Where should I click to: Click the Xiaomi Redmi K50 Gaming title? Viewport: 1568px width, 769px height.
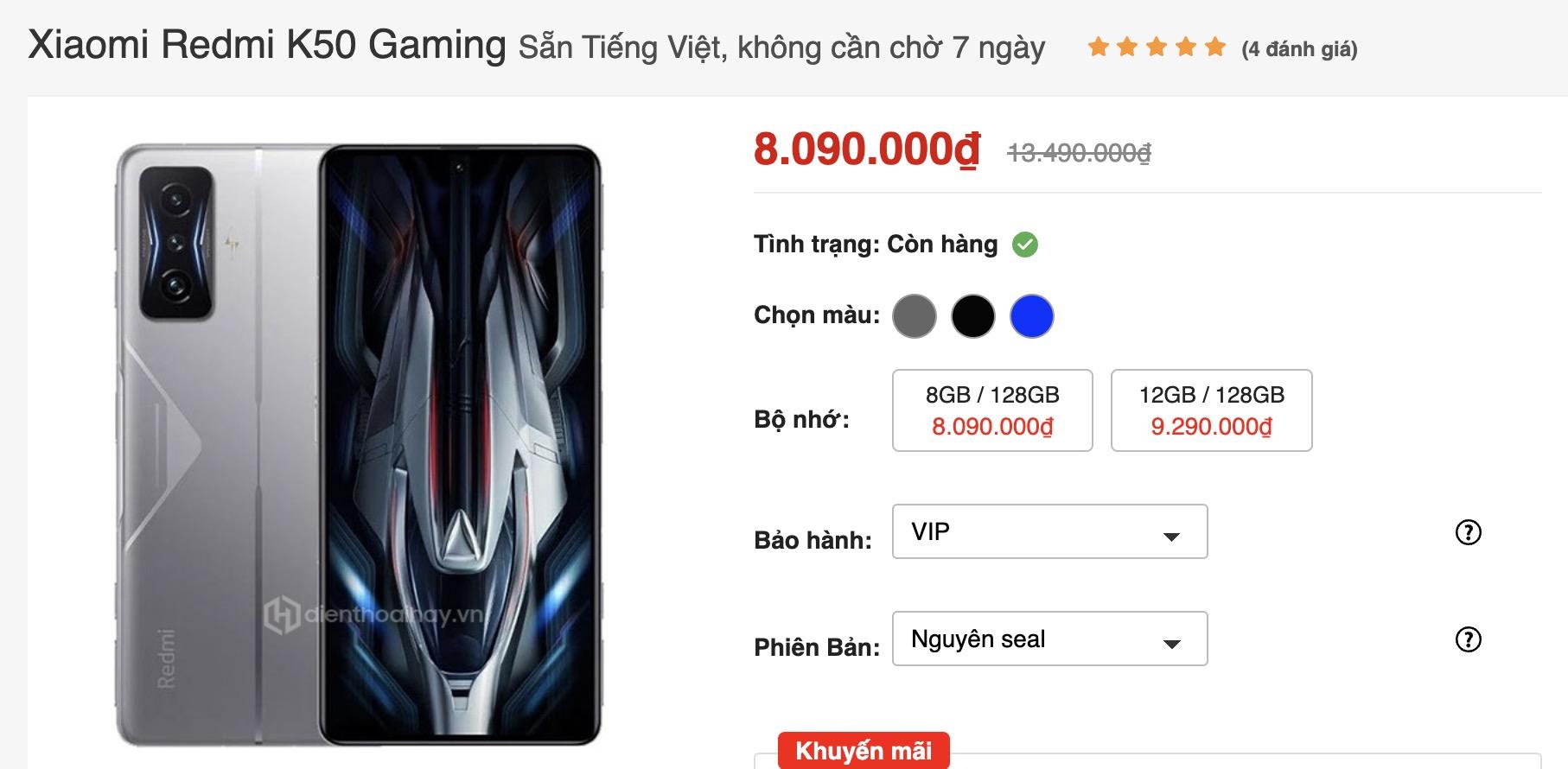267,45
